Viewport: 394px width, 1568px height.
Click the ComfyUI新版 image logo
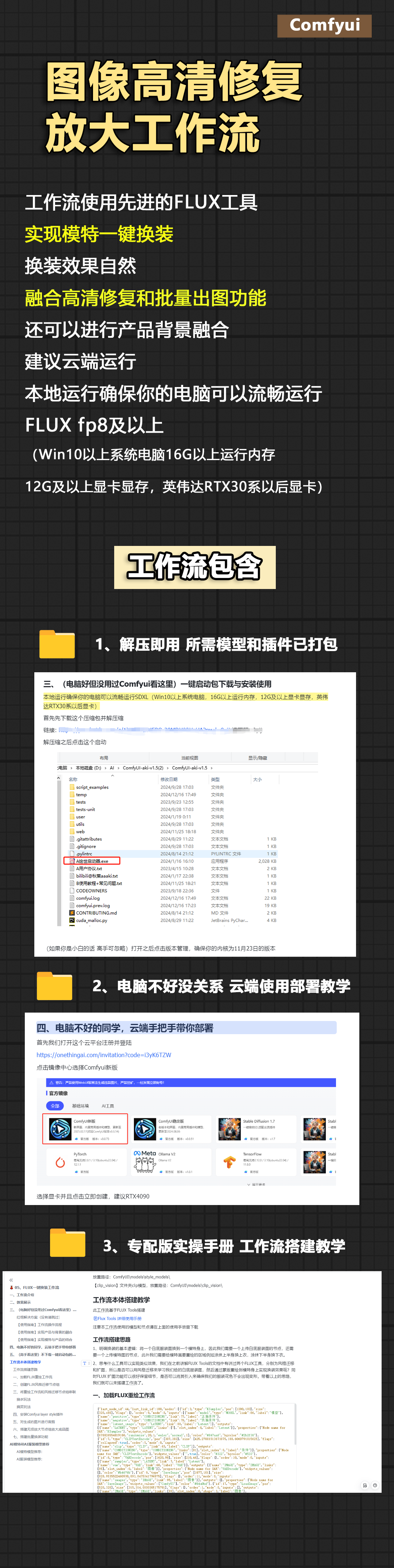[59, 1129]
